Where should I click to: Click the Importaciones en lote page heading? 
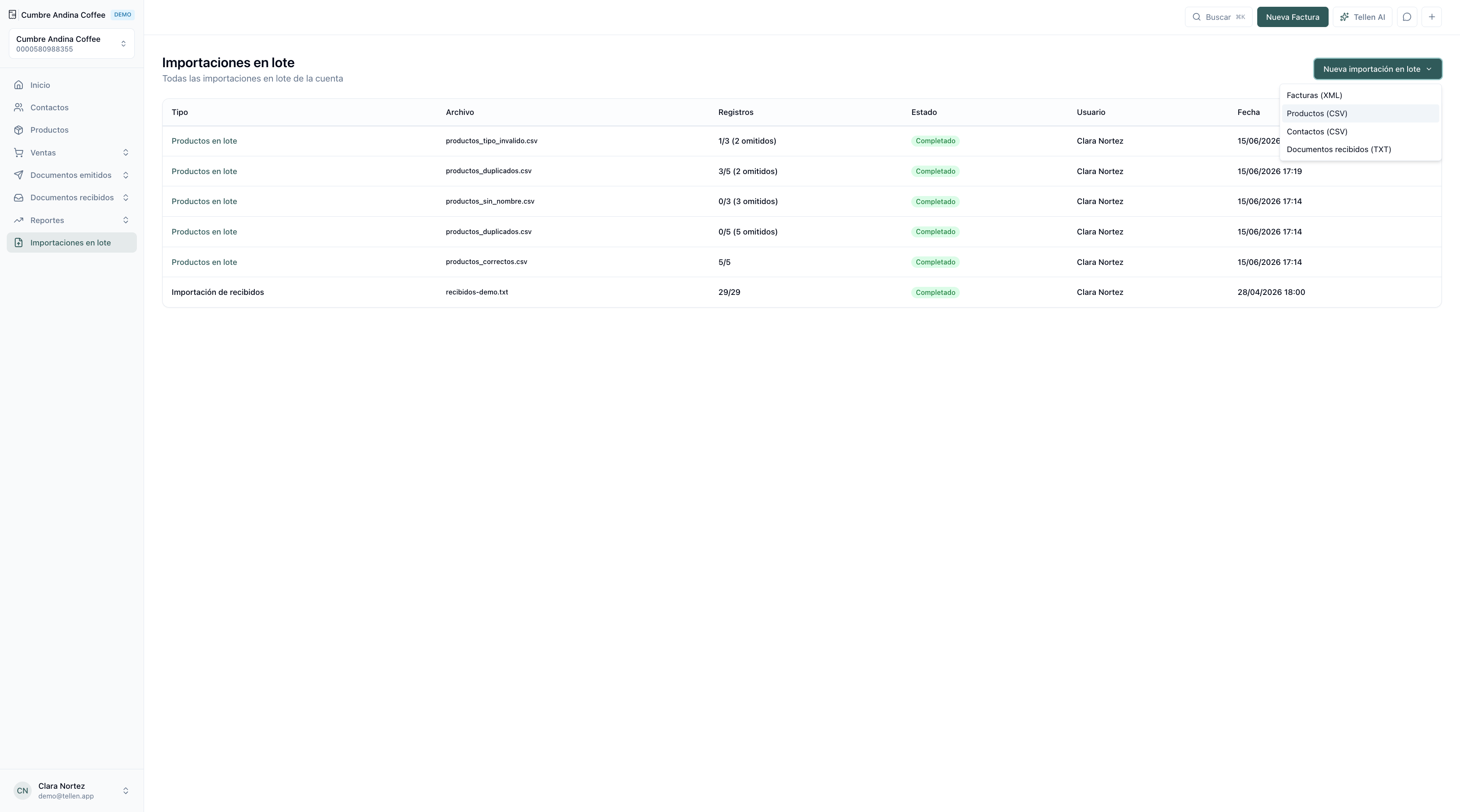228,63
